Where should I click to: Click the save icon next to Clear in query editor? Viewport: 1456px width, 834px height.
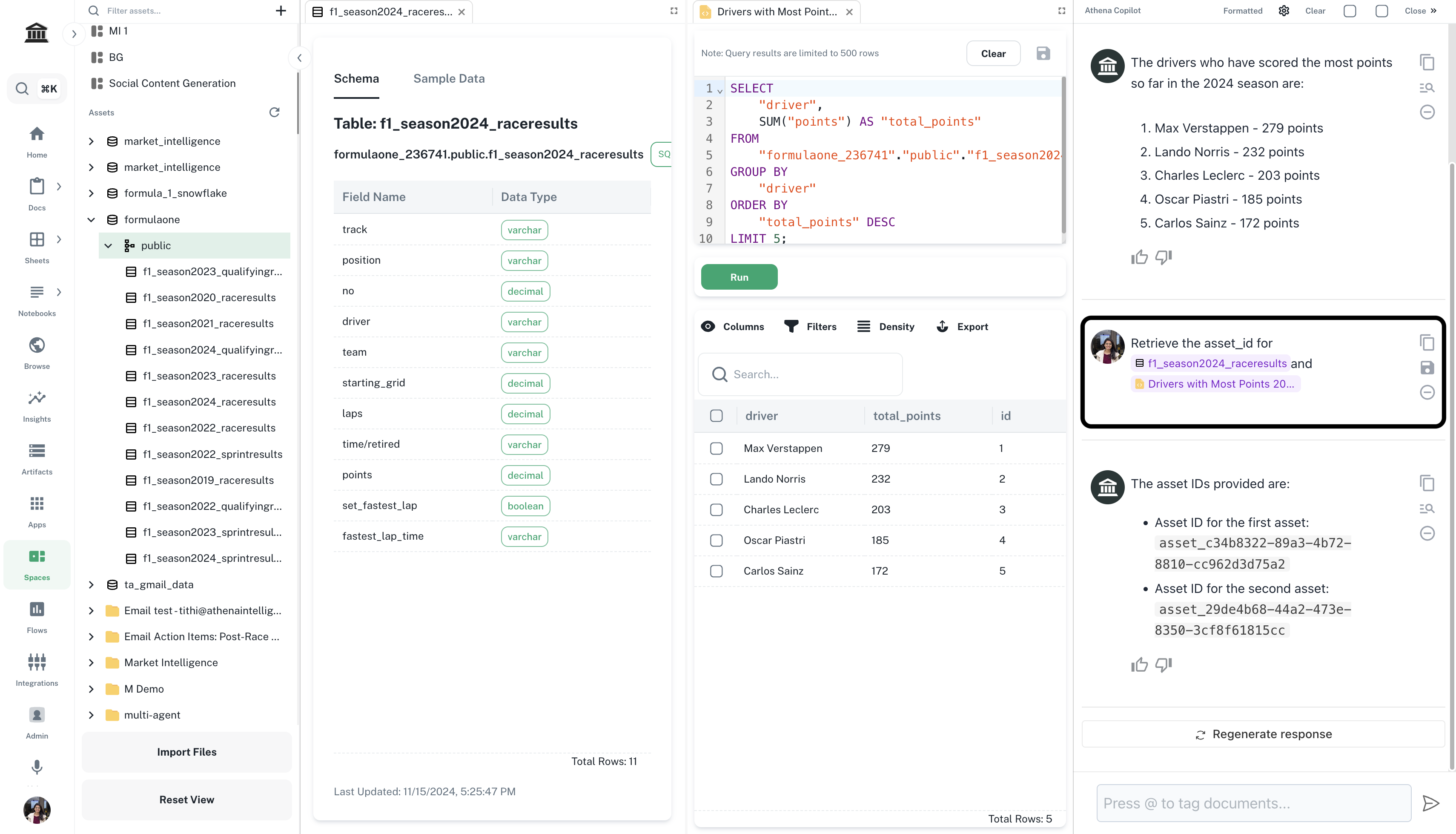(1043, 53)
